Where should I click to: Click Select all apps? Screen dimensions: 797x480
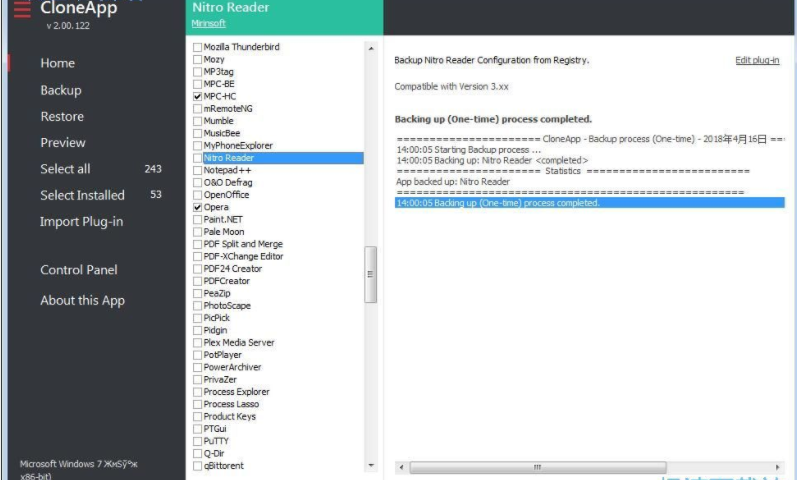coord(65,169)
